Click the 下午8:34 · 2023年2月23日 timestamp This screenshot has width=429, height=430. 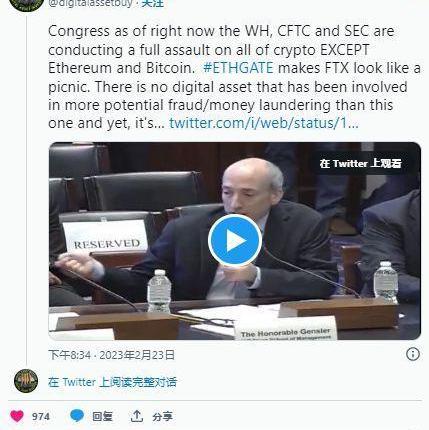111,355
